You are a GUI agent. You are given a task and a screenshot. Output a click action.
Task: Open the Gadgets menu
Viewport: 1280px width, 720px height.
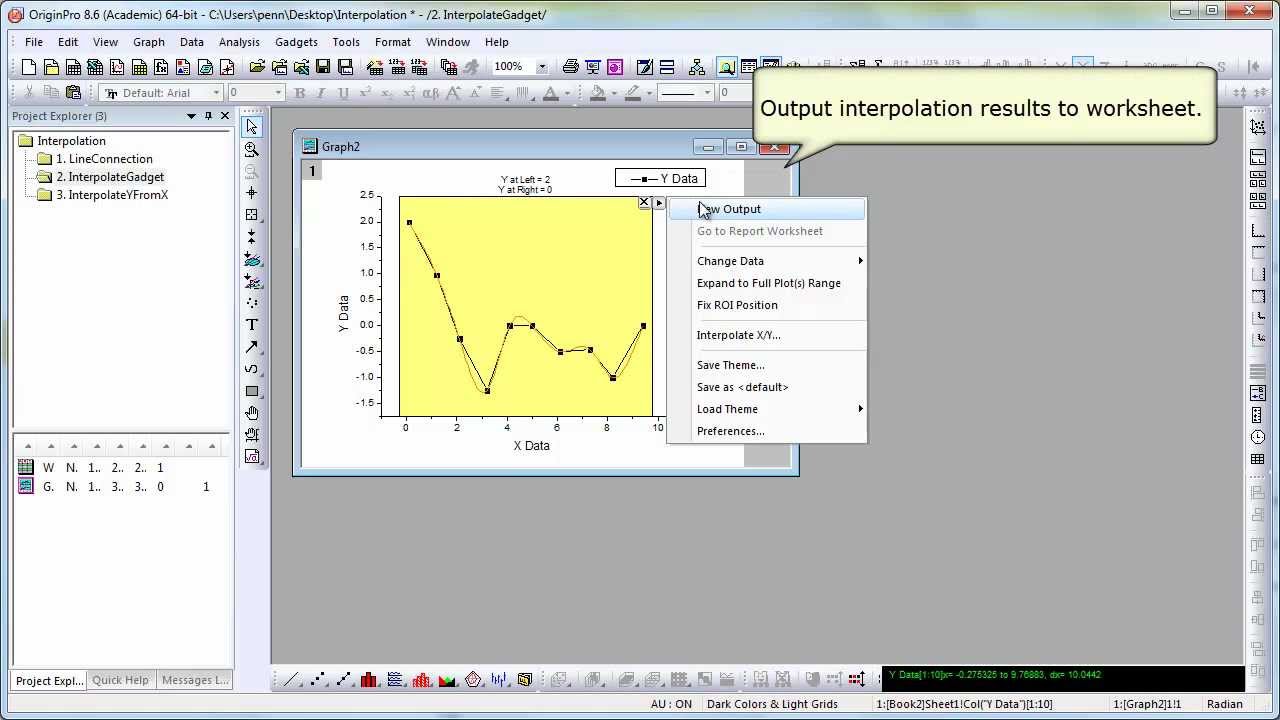(296, 42)
